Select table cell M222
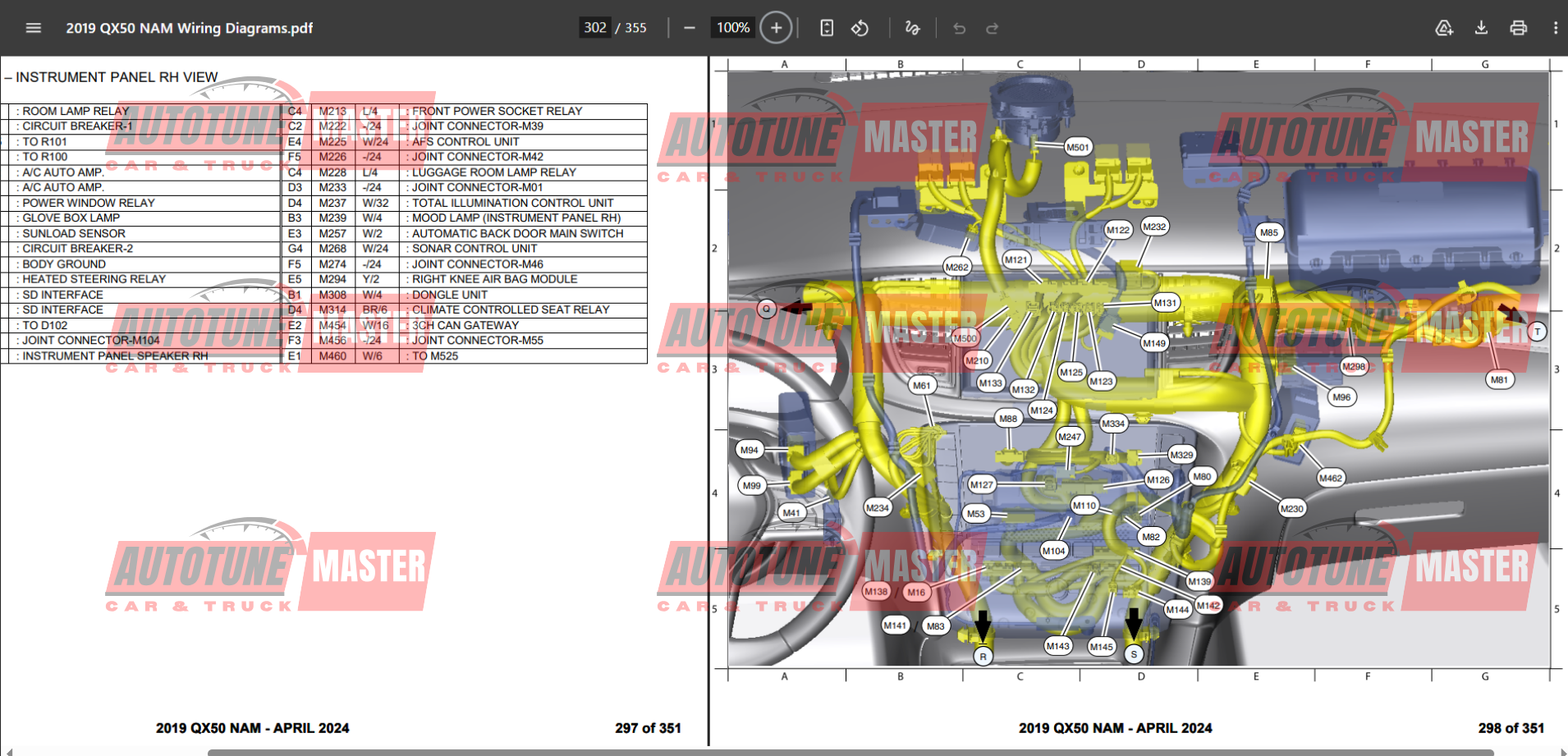 (332, 126)
